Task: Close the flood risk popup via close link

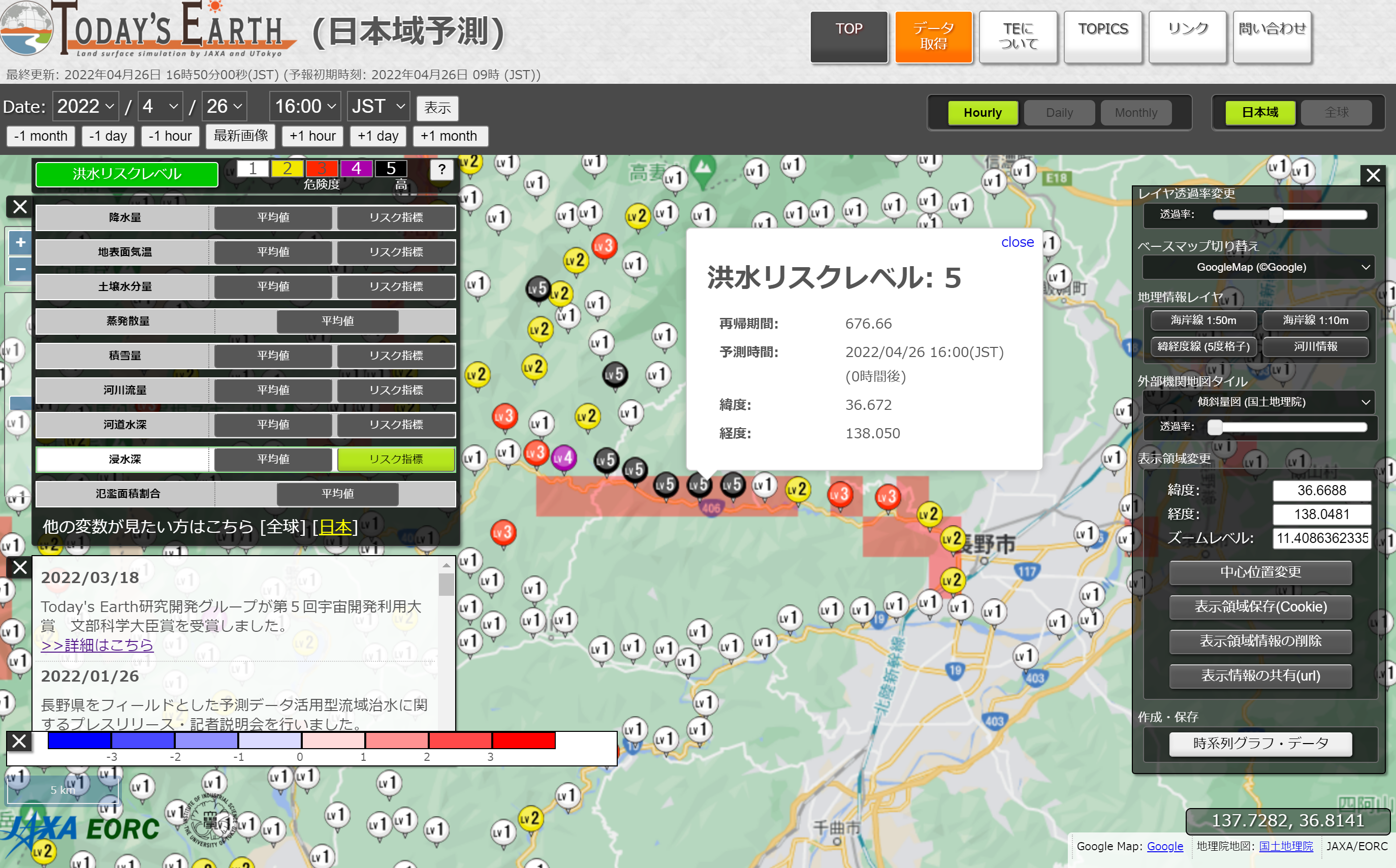Action: [1017, 242]
